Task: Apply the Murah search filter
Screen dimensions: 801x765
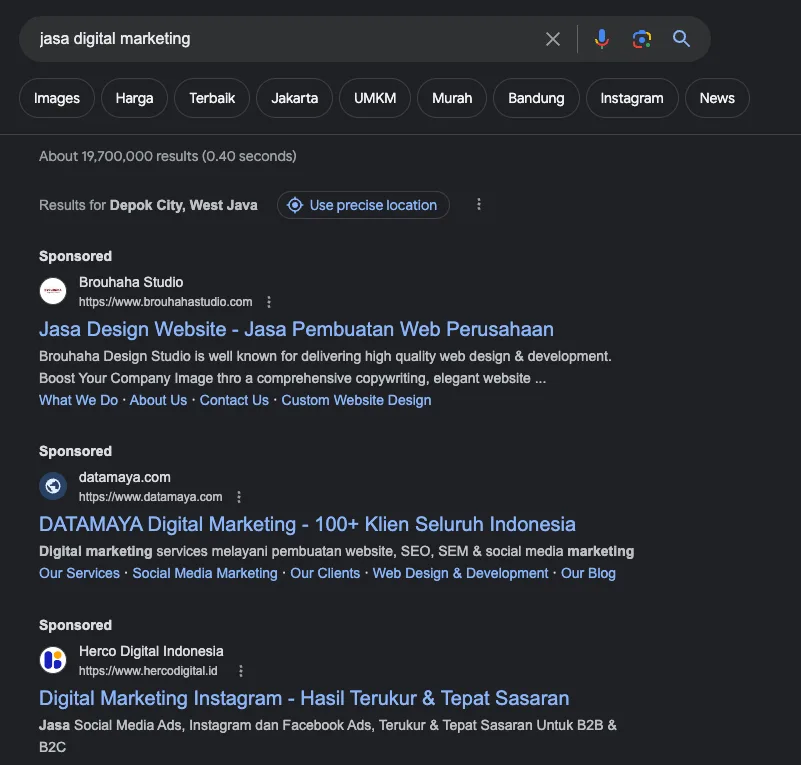Action: tap(451, 98)
